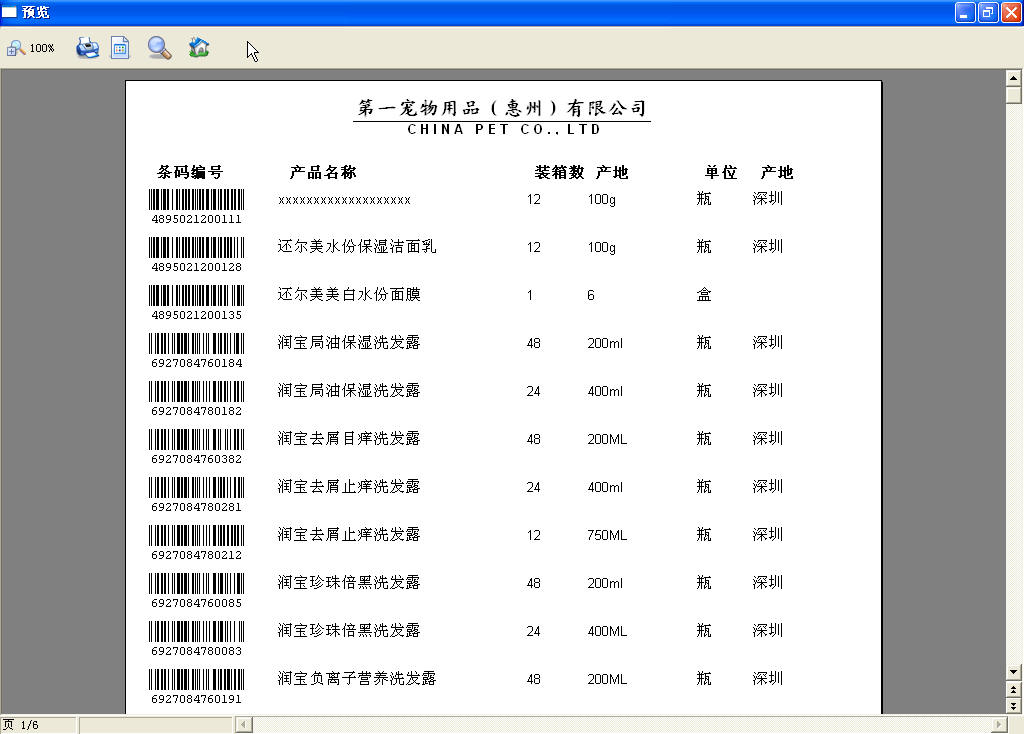Image resolution: width=1024 pixels, height=734 pixels.
Task: Click the 750ML value
Action: click(607, 535)
